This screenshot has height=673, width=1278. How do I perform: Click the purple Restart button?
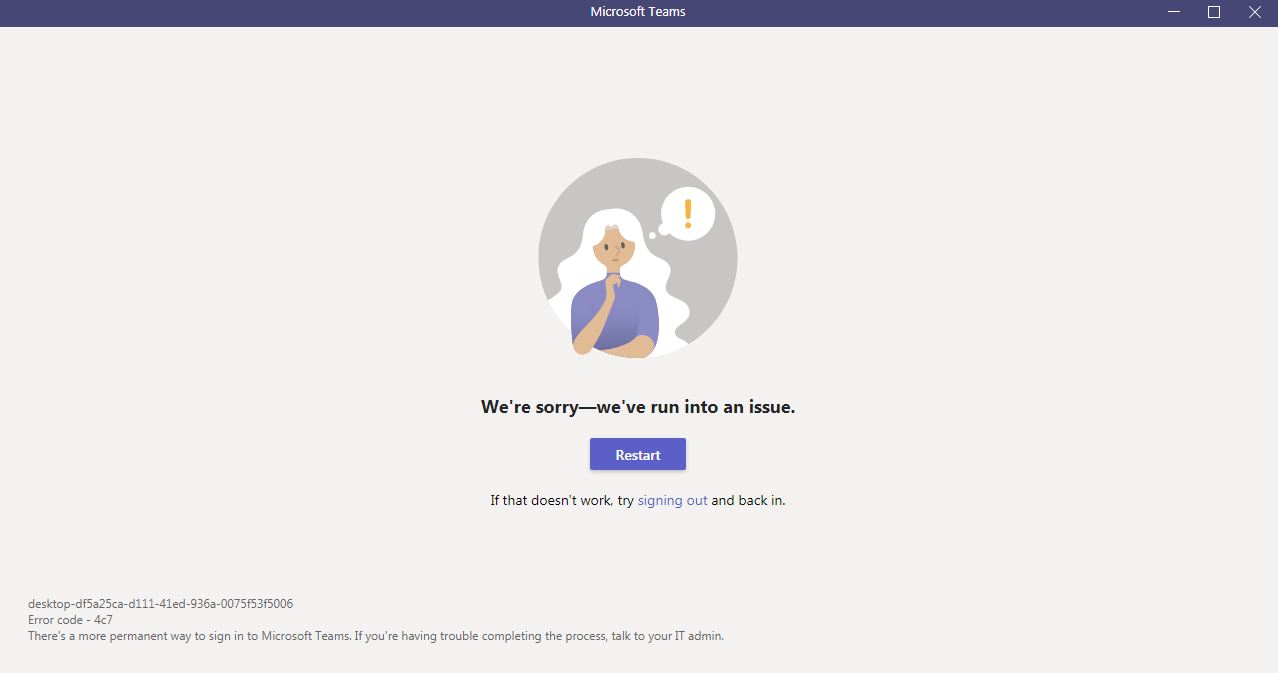[x=637, y=454]
